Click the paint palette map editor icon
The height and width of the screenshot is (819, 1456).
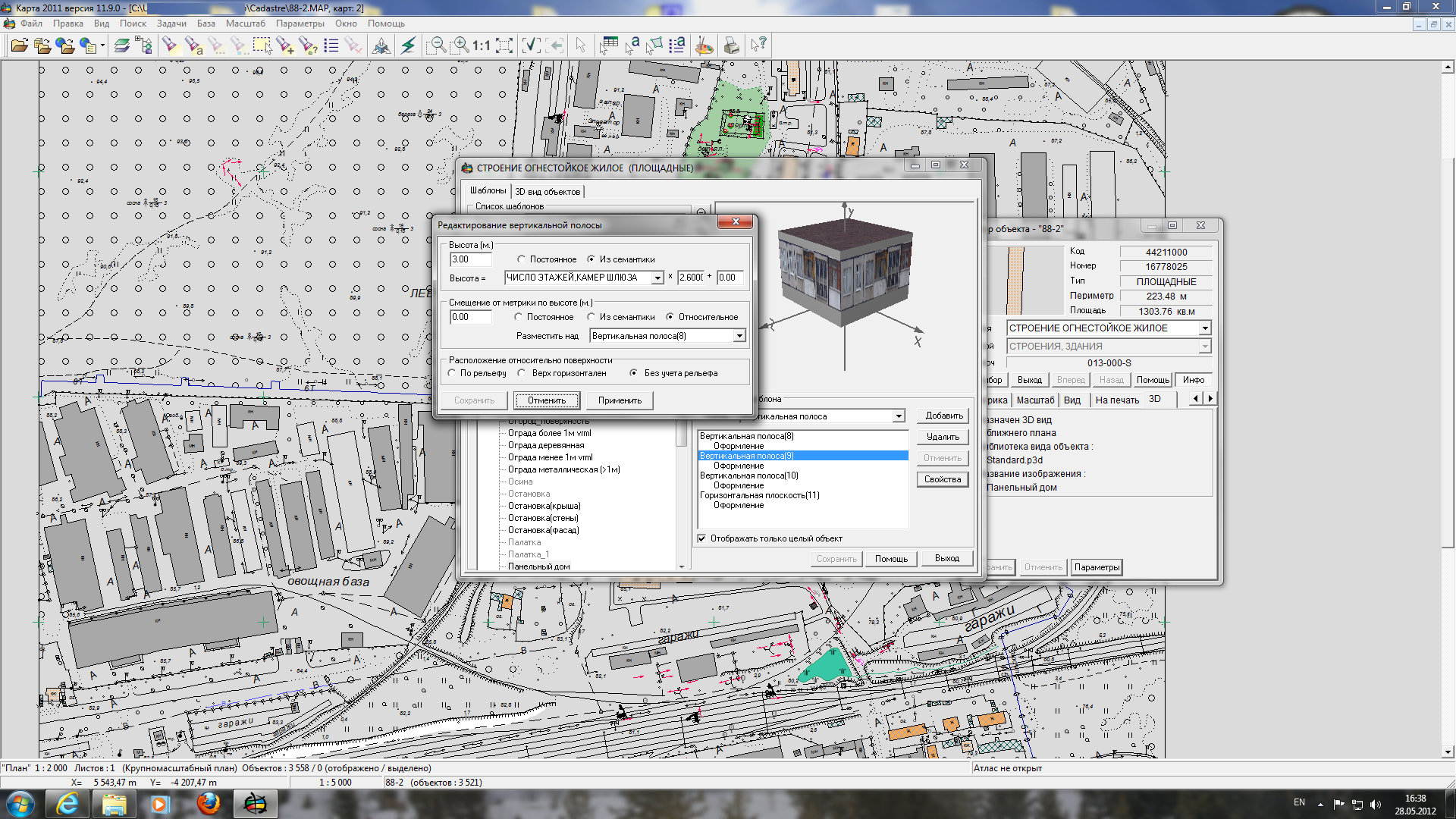click(704, 46)
